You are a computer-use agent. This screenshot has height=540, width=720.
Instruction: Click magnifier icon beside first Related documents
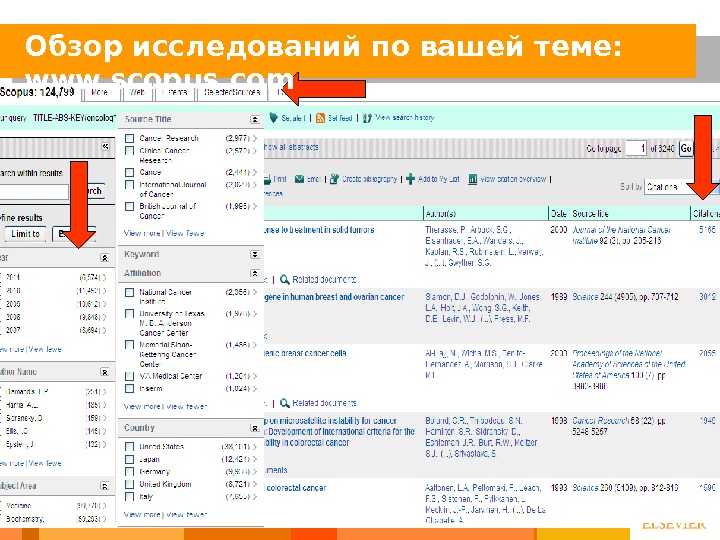coord(285,279)
